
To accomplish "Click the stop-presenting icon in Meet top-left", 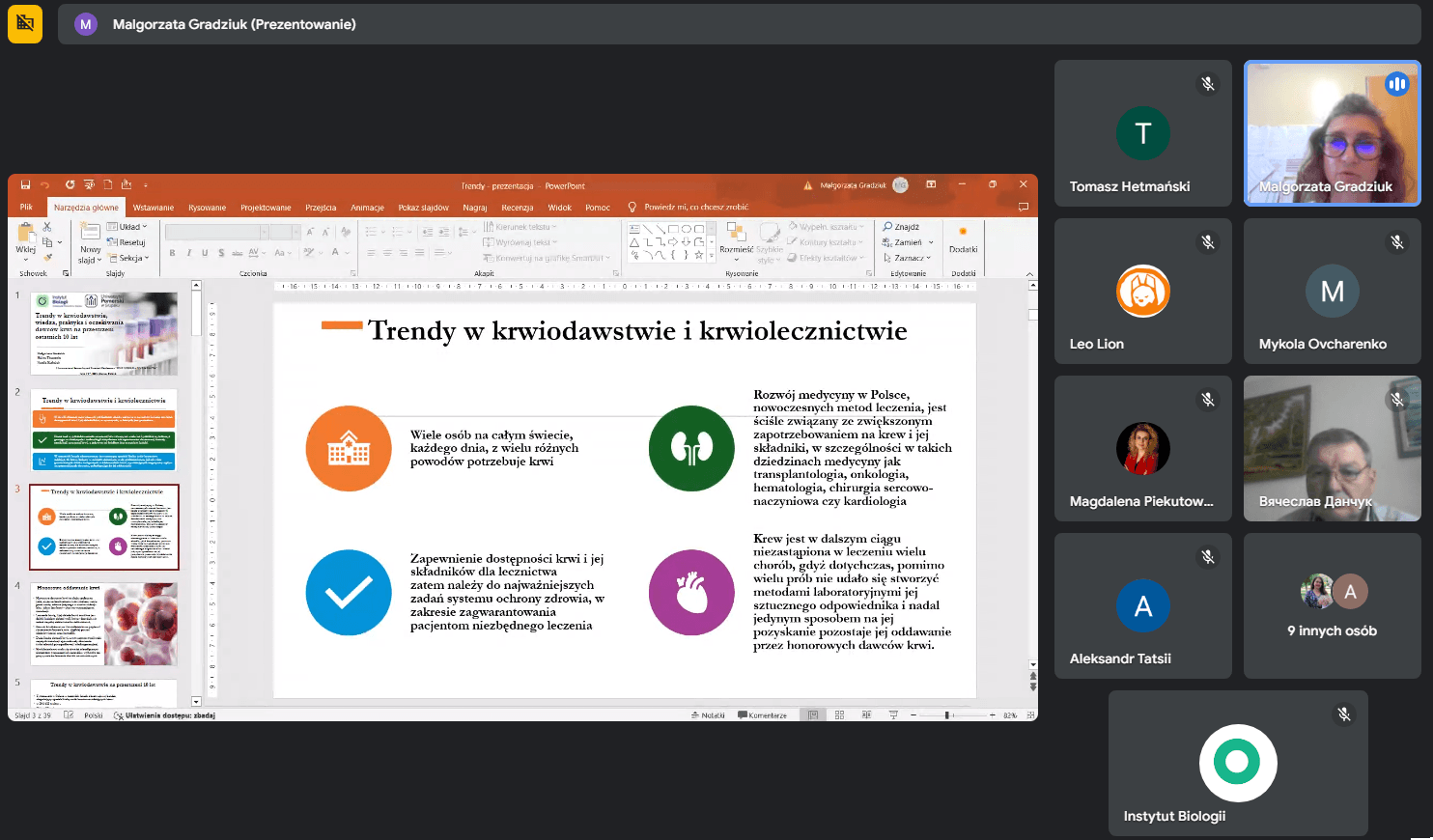I will [x=25, y=24].
